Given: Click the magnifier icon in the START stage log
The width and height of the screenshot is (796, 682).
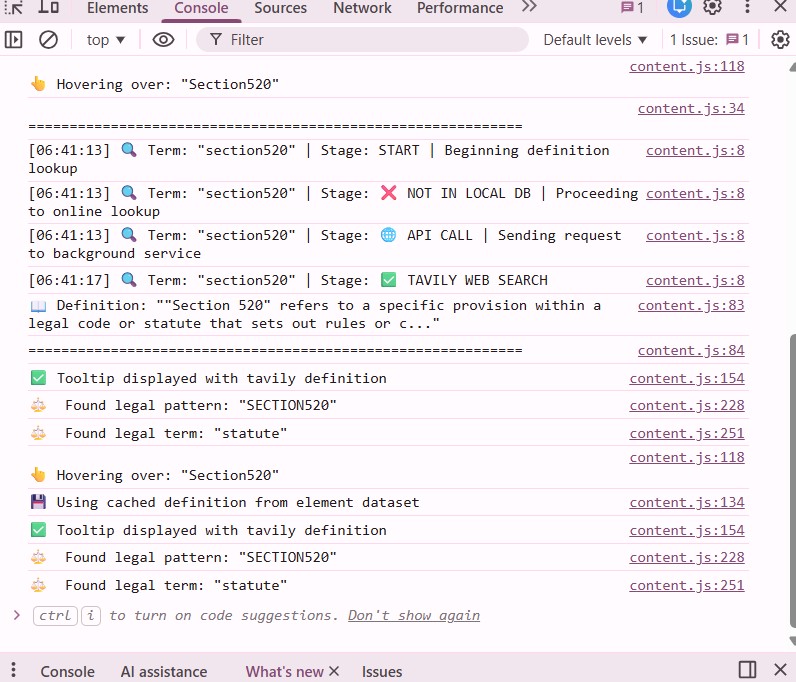Looking at the screenshot, I should 129,150.
